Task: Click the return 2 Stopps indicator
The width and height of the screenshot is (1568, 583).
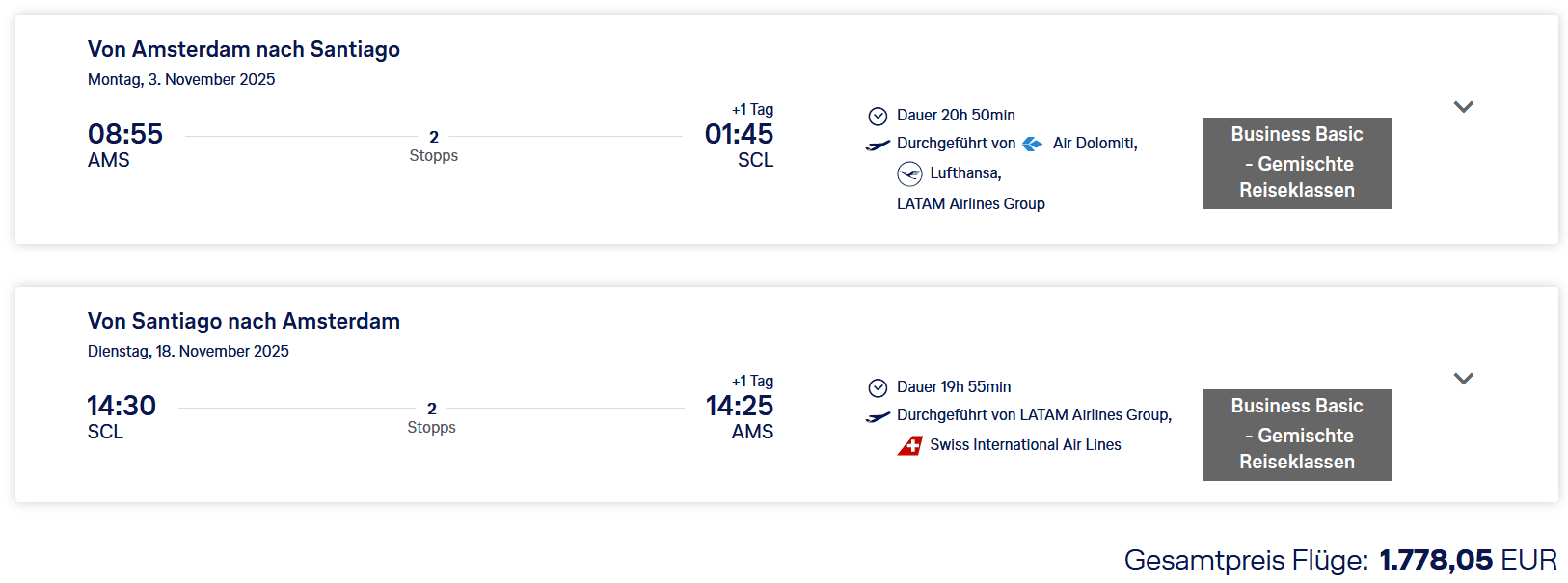Action: pyautogui.click(x=431, y=418)
